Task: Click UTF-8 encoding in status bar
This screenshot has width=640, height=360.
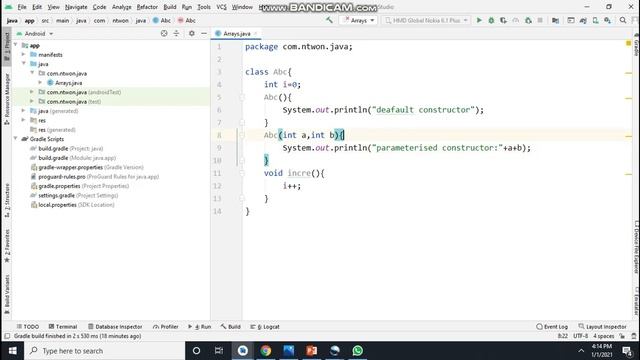Action: (580, 336)
